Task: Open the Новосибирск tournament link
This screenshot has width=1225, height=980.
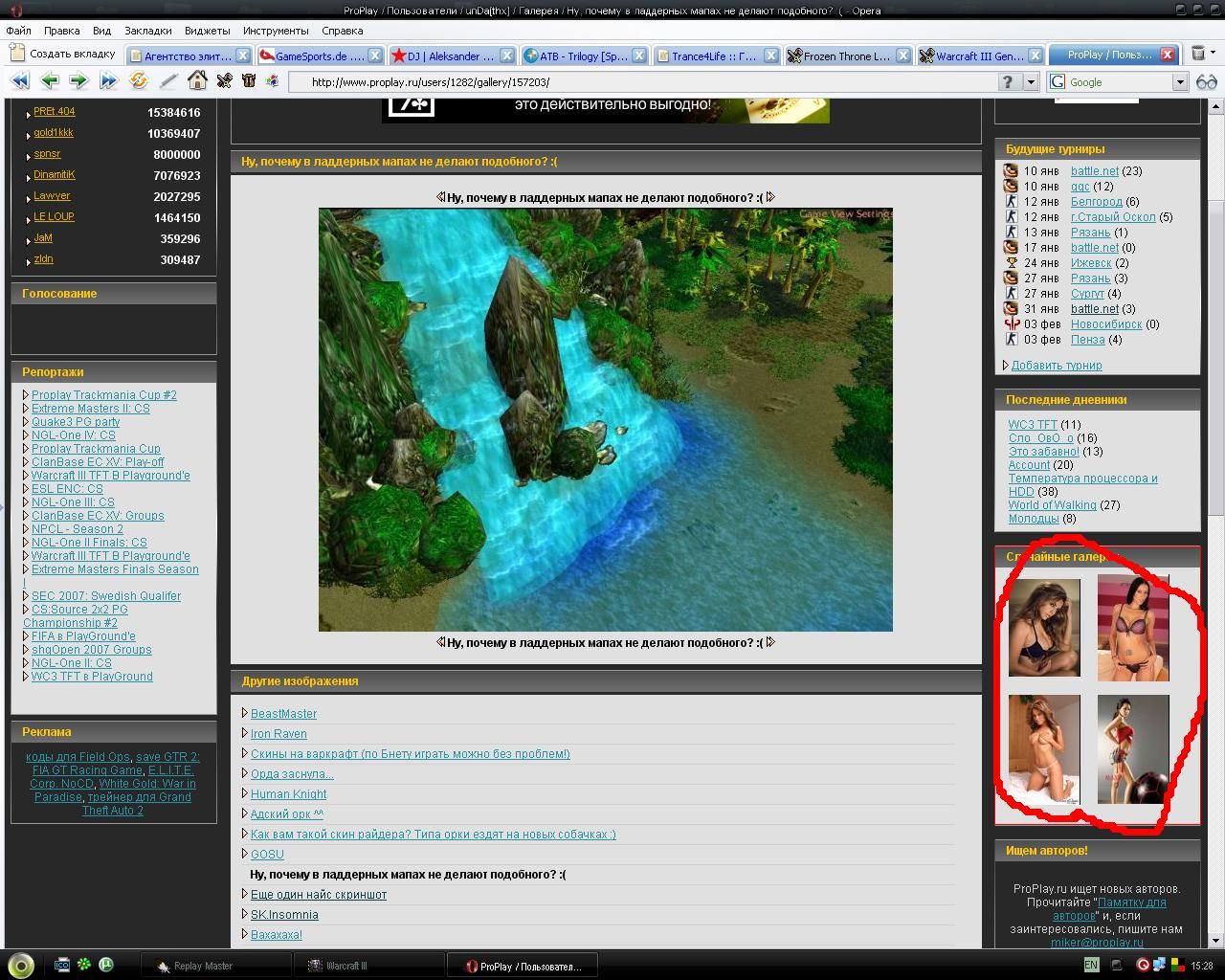Action: [1106, 324]
